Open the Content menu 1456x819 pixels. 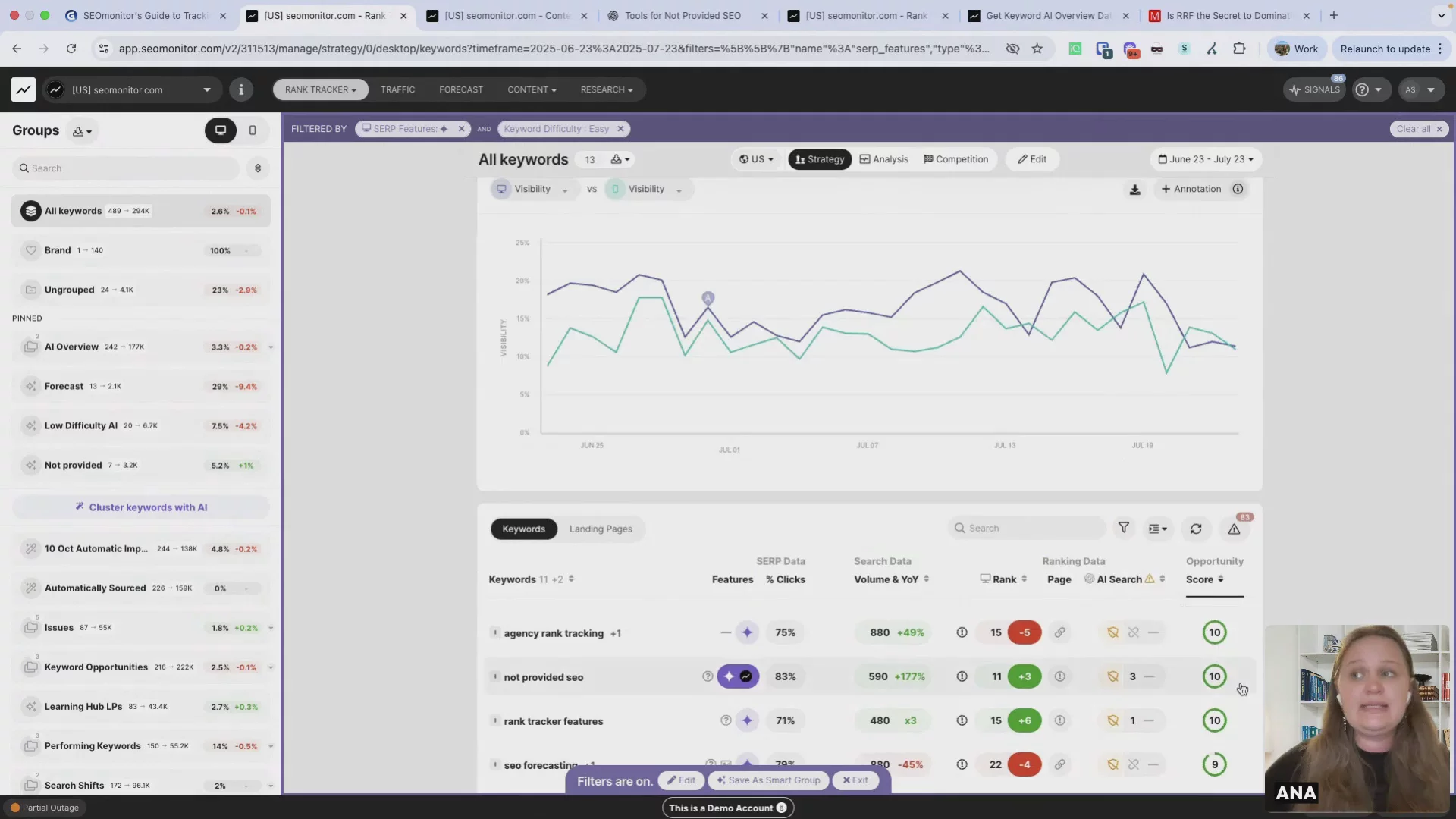pos(532,89)
